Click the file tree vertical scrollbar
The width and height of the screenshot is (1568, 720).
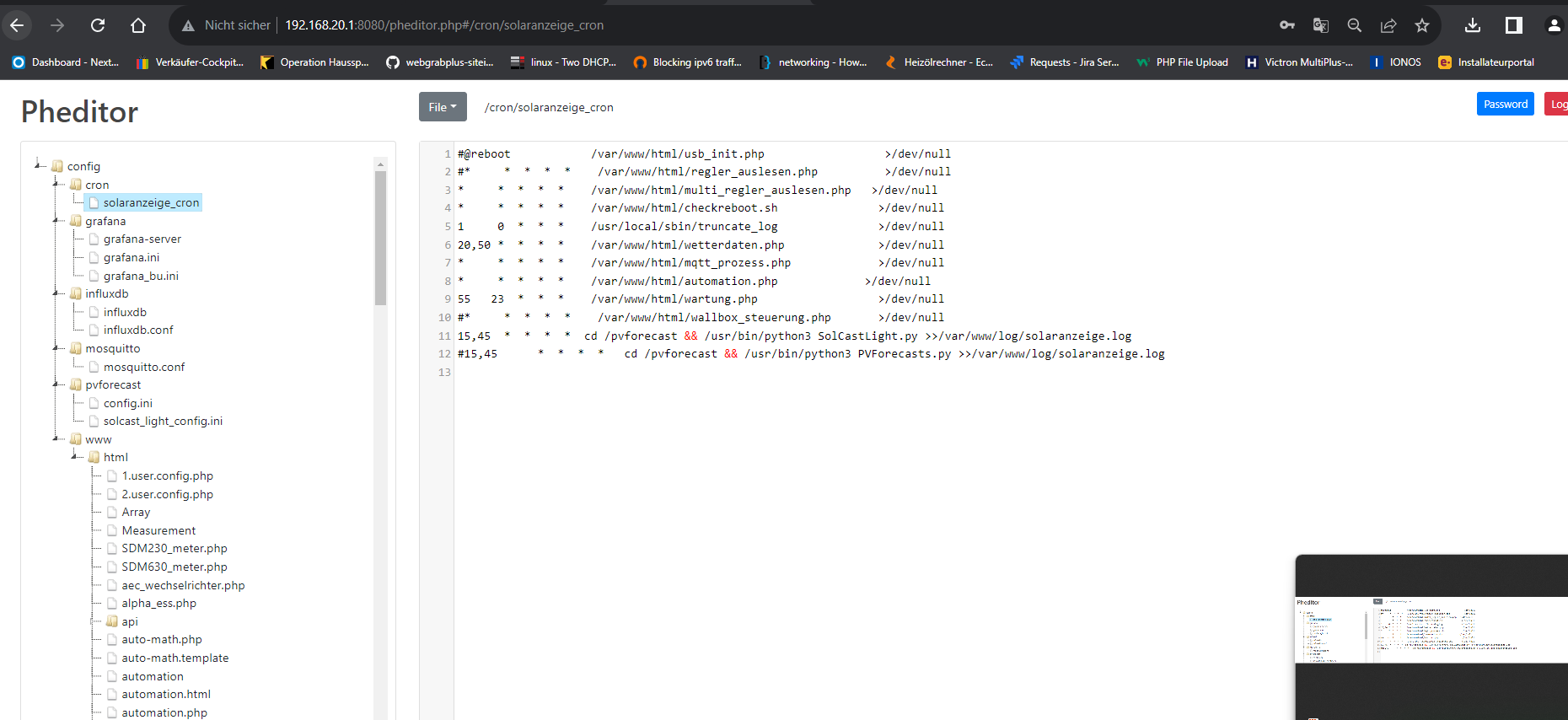(x=380, y=238)
